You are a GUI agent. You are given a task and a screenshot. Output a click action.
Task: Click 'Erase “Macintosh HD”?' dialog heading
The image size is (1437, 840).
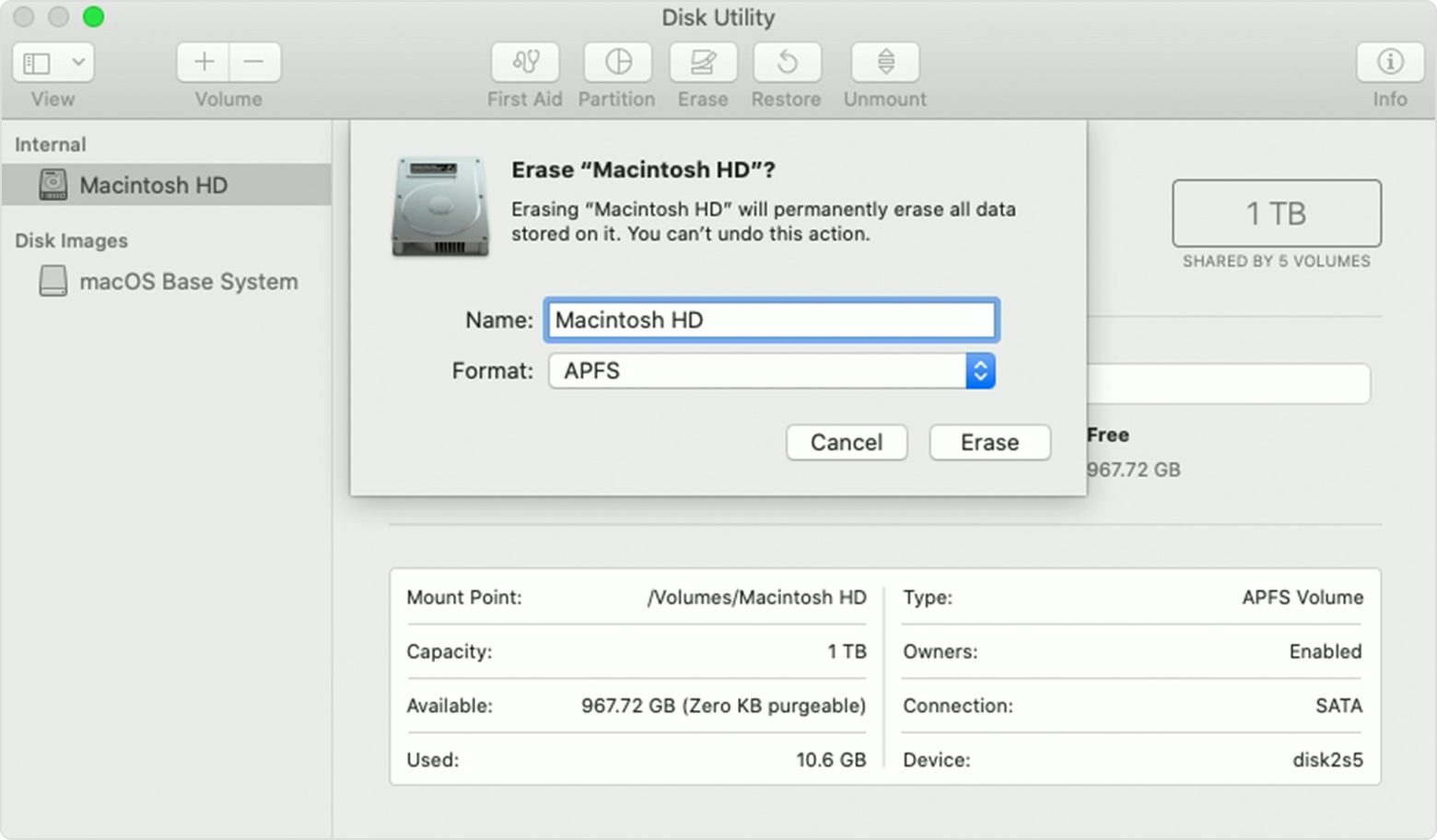tap(643, 169)
